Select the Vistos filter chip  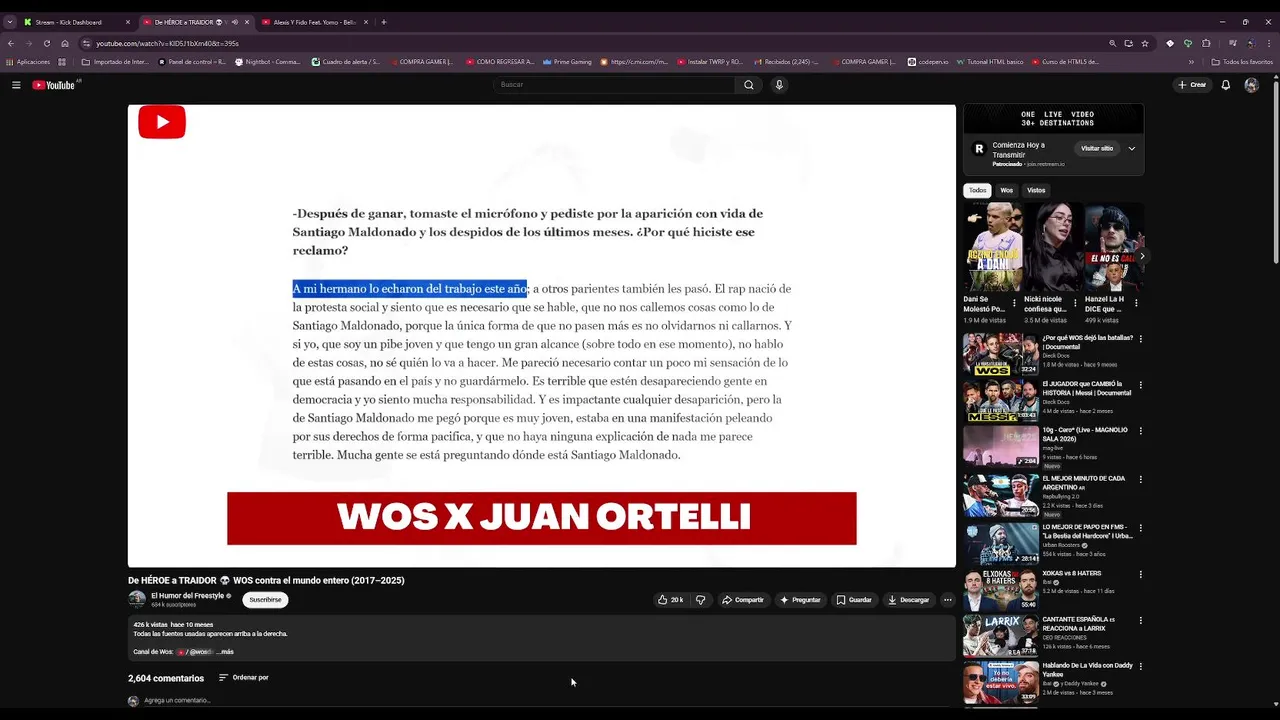(1036, 190)
